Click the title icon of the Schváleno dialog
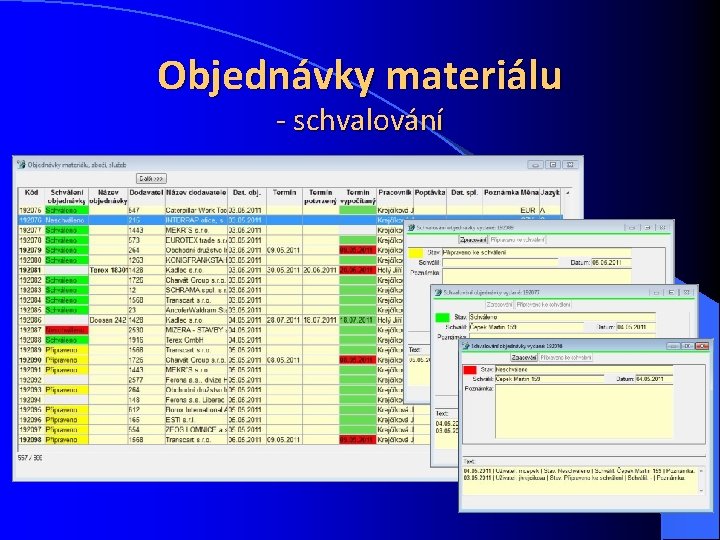The width and height of the screenshot is (720, 540). (x=439, y=292)
